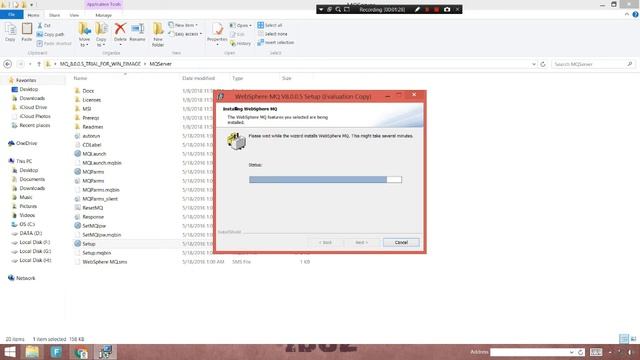This screenshot has width=640, height=360.
Task: Click the pencil icon on recording toolbar
Action: pos(417,9)
